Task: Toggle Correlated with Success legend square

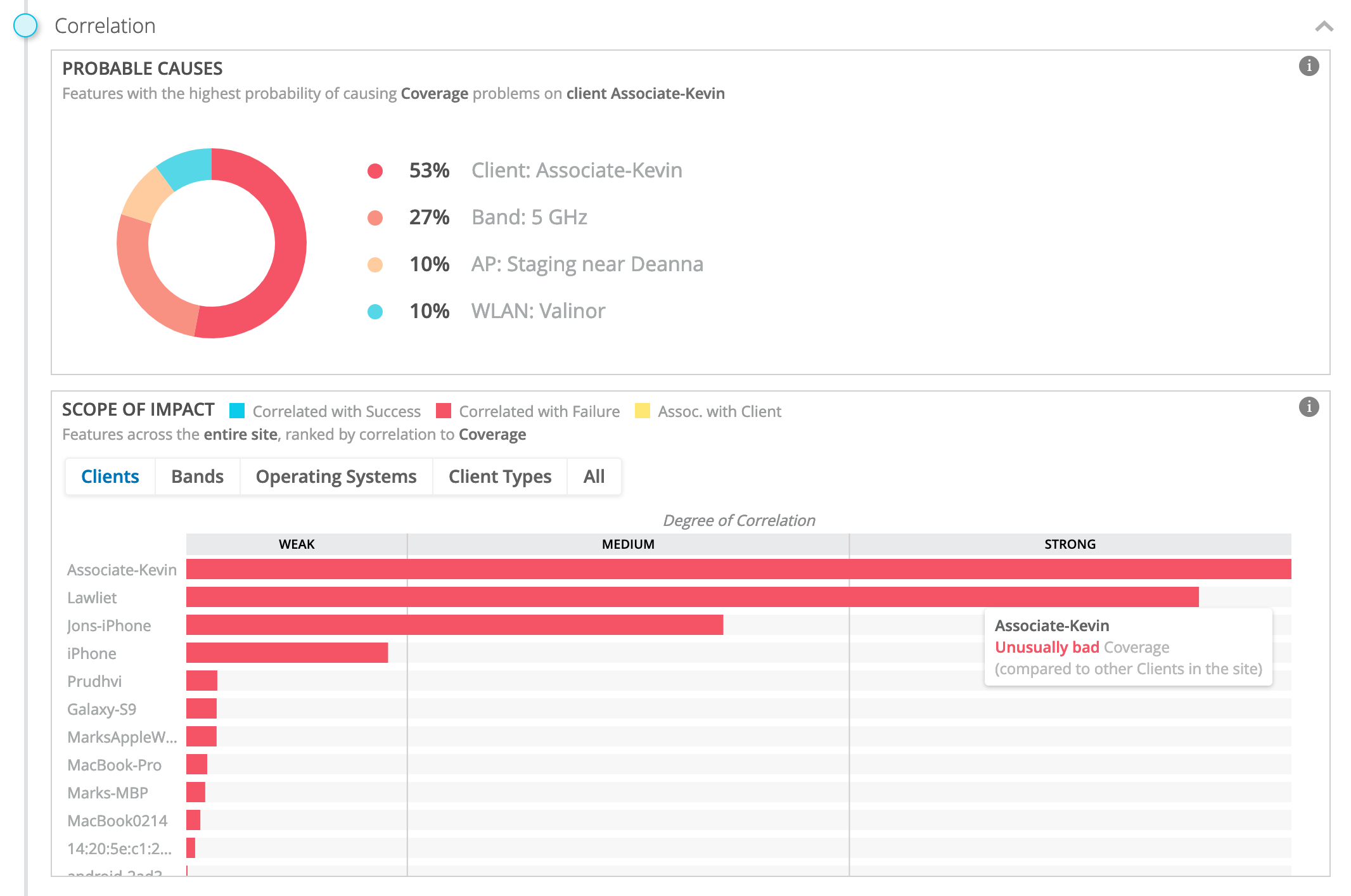Action: (237, 411)
